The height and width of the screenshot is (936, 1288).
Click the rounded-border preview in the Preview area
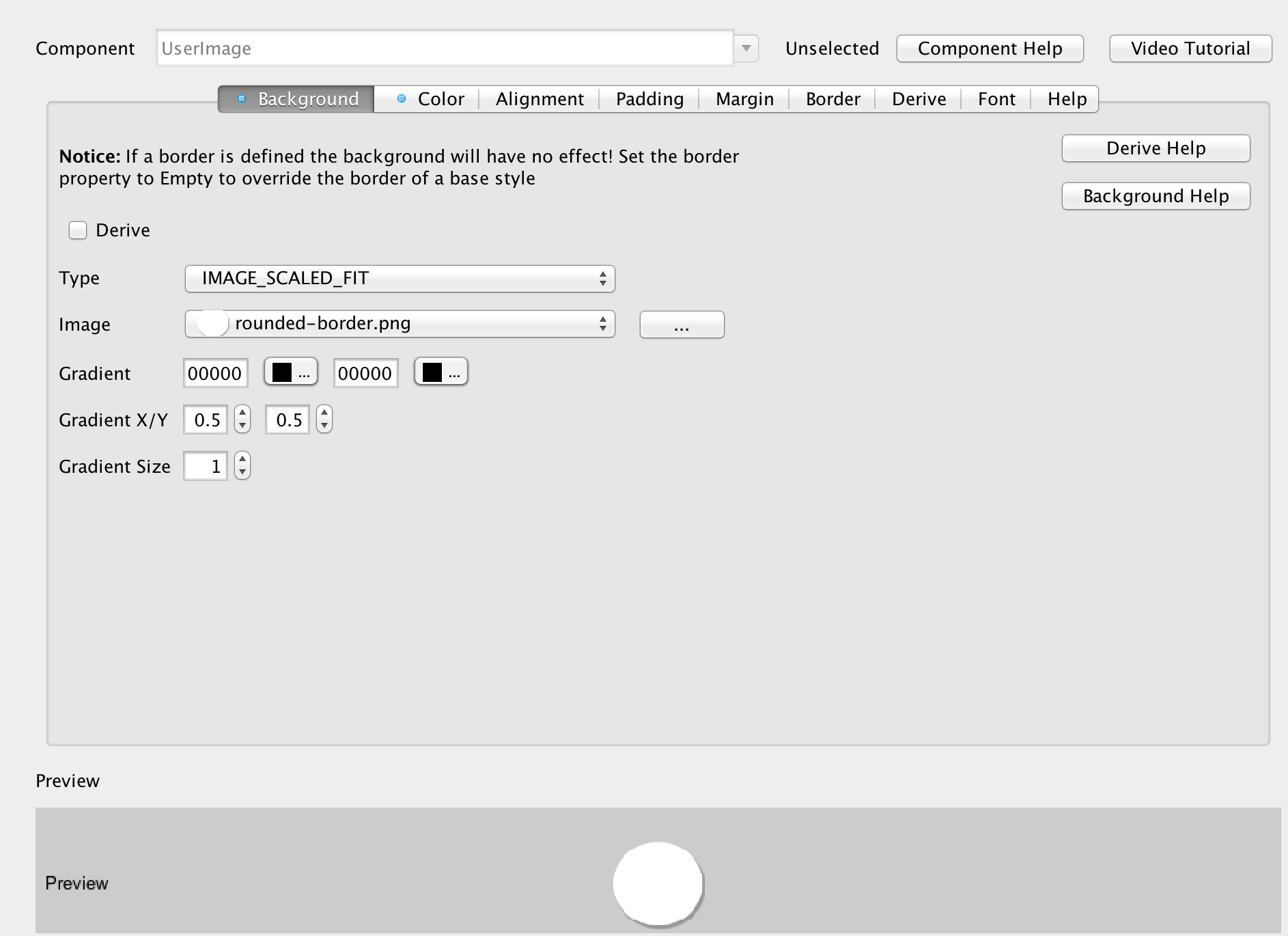[x=657, y=883]
